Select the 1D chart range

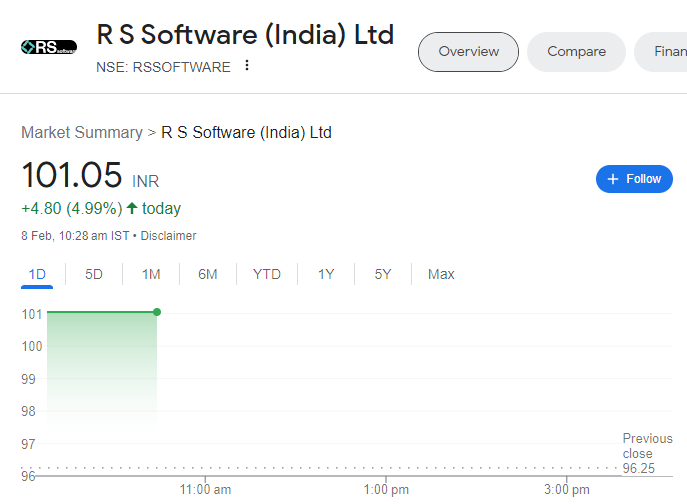click(x=37, y=274)
